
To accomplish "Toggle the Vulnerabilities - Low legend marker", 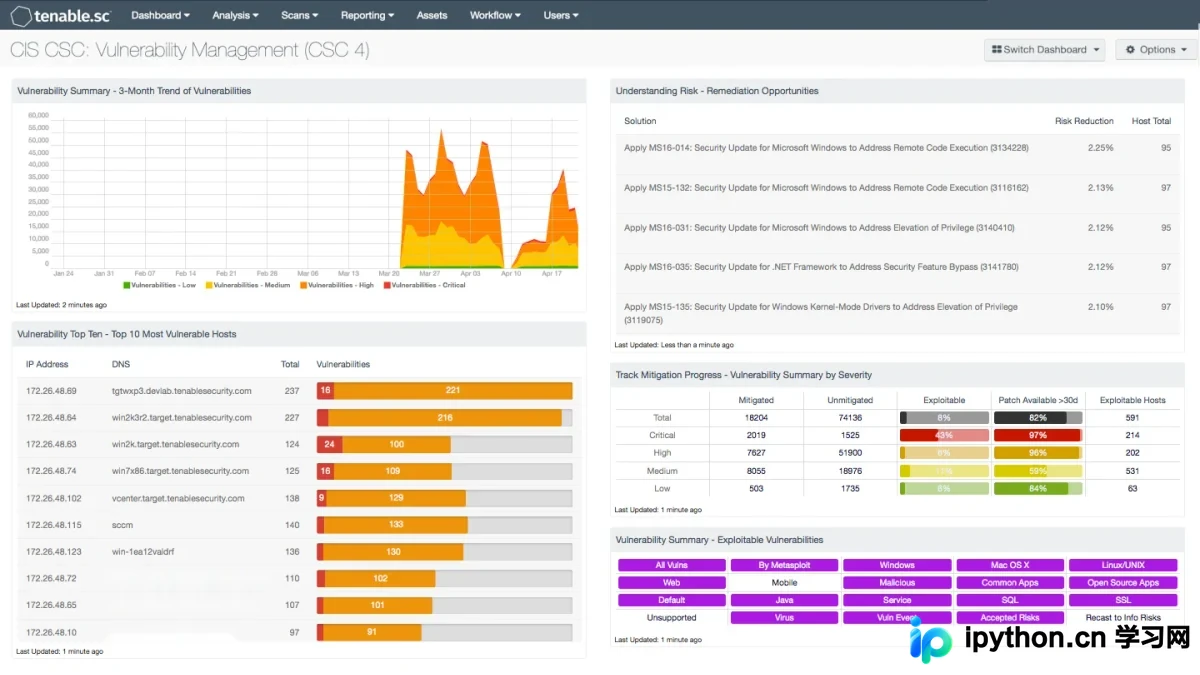I will point(127,285).
